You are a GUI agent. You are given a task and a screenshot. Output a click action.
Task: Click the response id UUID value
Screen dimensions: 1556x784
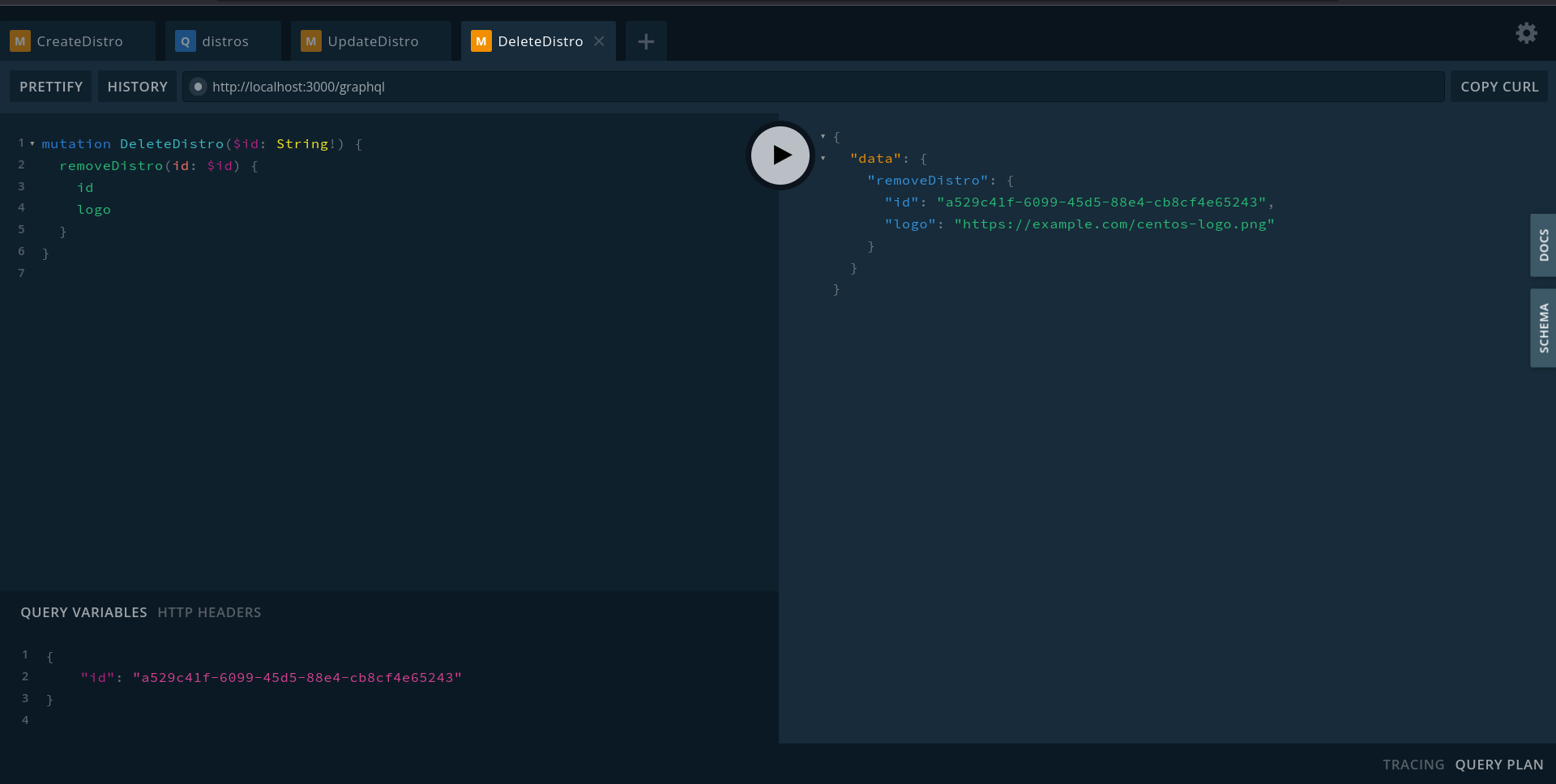pyautogui.click(x=1101, y=202)
